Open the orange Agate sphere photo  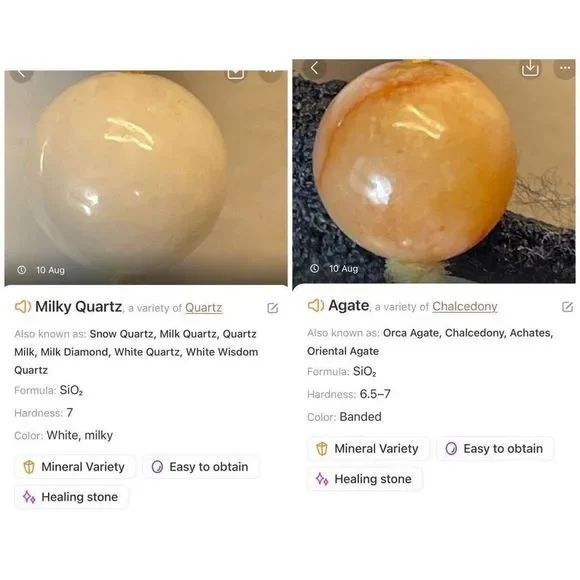434,171
